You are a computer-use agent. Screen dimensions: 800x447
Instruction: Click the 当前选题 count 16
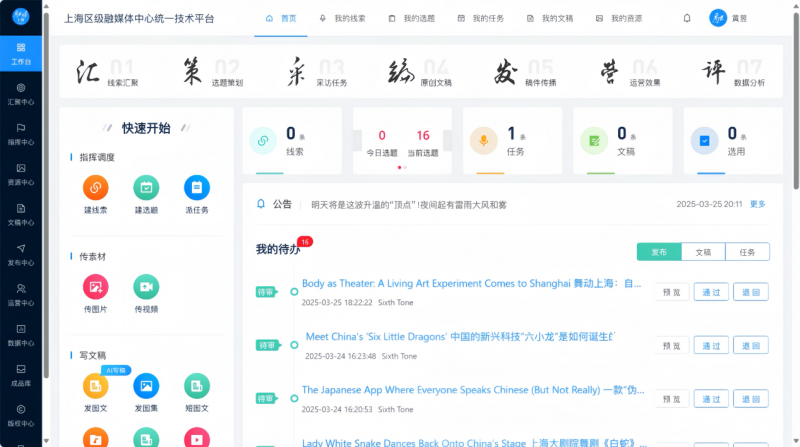point(423,135)
